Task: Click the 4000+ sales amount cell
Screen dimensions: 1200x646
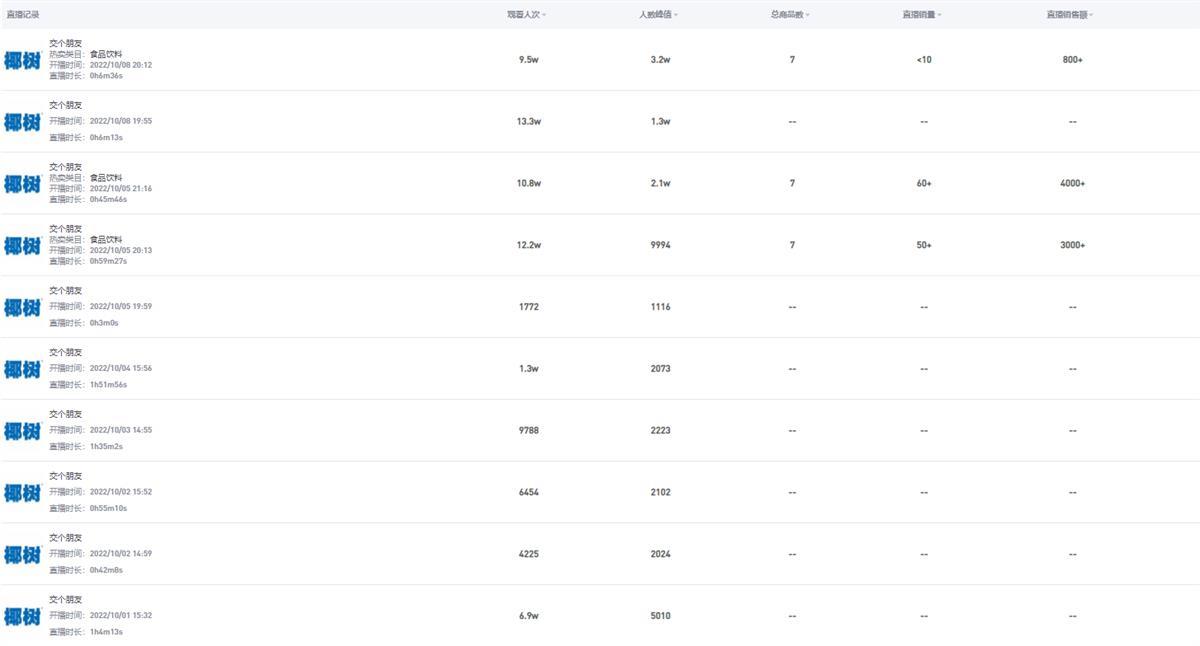Action: (x=1072, y=184)
